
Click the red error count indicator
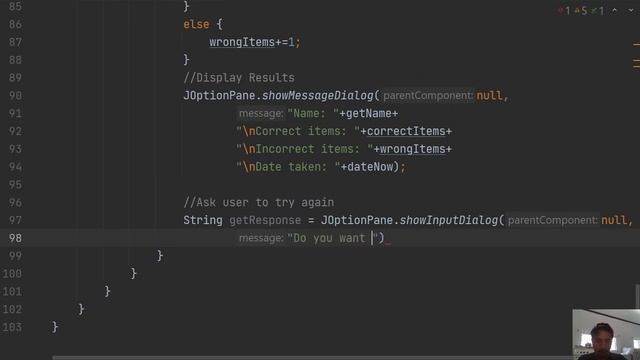tap(564, 11)
